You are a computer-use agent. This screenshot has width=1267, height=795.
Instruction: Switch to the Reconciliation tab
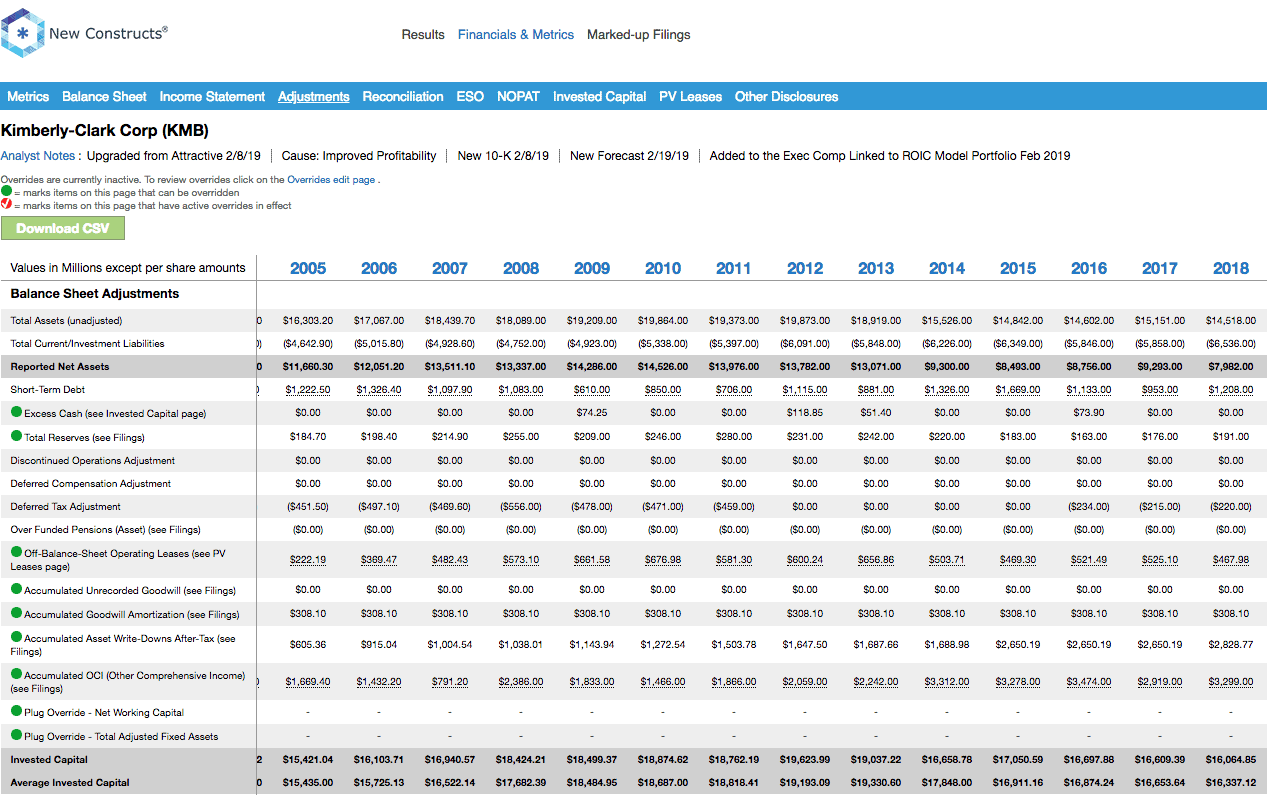pos(403,97)
